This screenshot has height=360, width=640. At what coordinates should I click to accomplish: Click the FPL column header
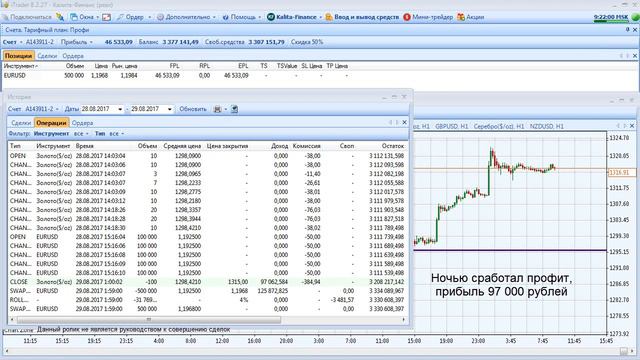[174, 66]
